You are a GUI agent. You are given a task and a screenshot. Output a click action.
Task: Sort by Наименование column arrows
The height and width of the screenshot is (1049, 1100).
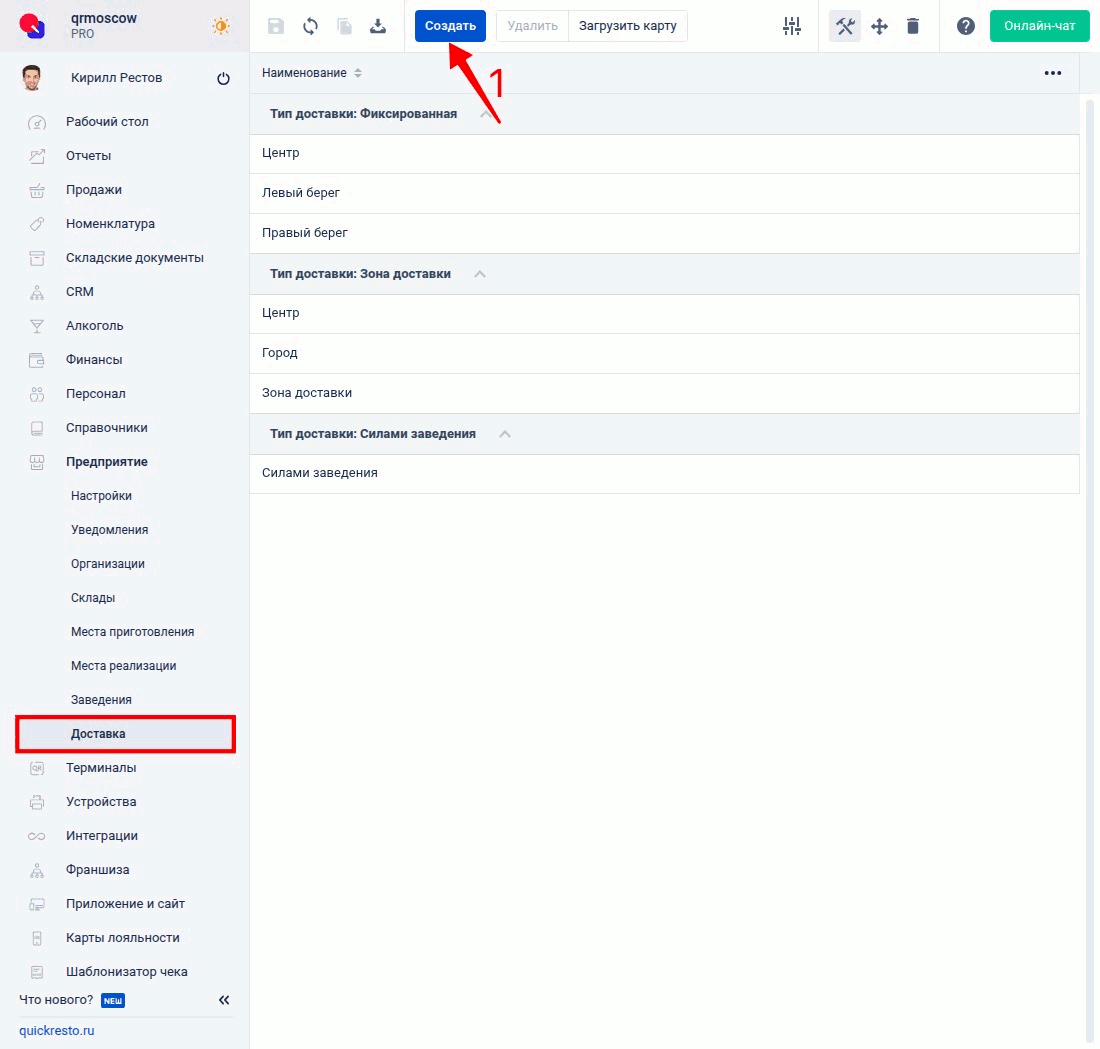coord(358,73)
